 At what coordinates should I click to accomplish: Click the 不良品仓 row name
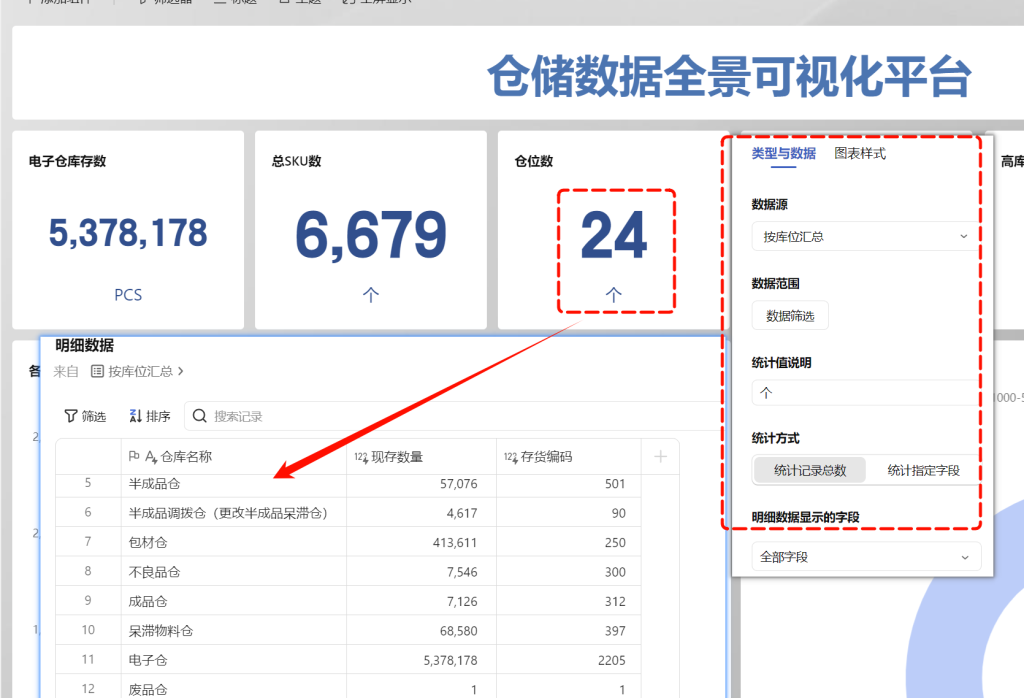154,572
